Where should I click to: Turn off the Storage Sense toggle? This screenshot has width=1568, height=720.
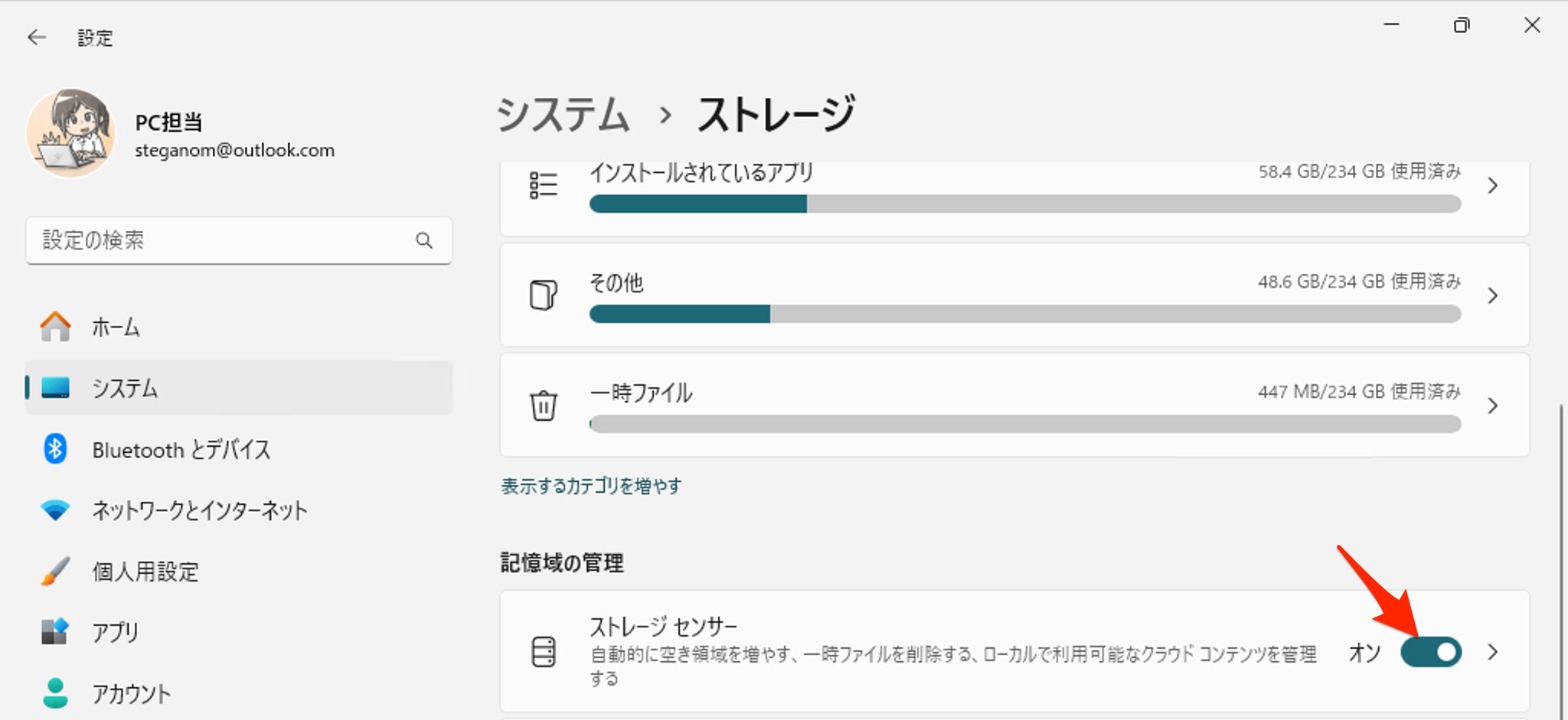(1430, 652)
